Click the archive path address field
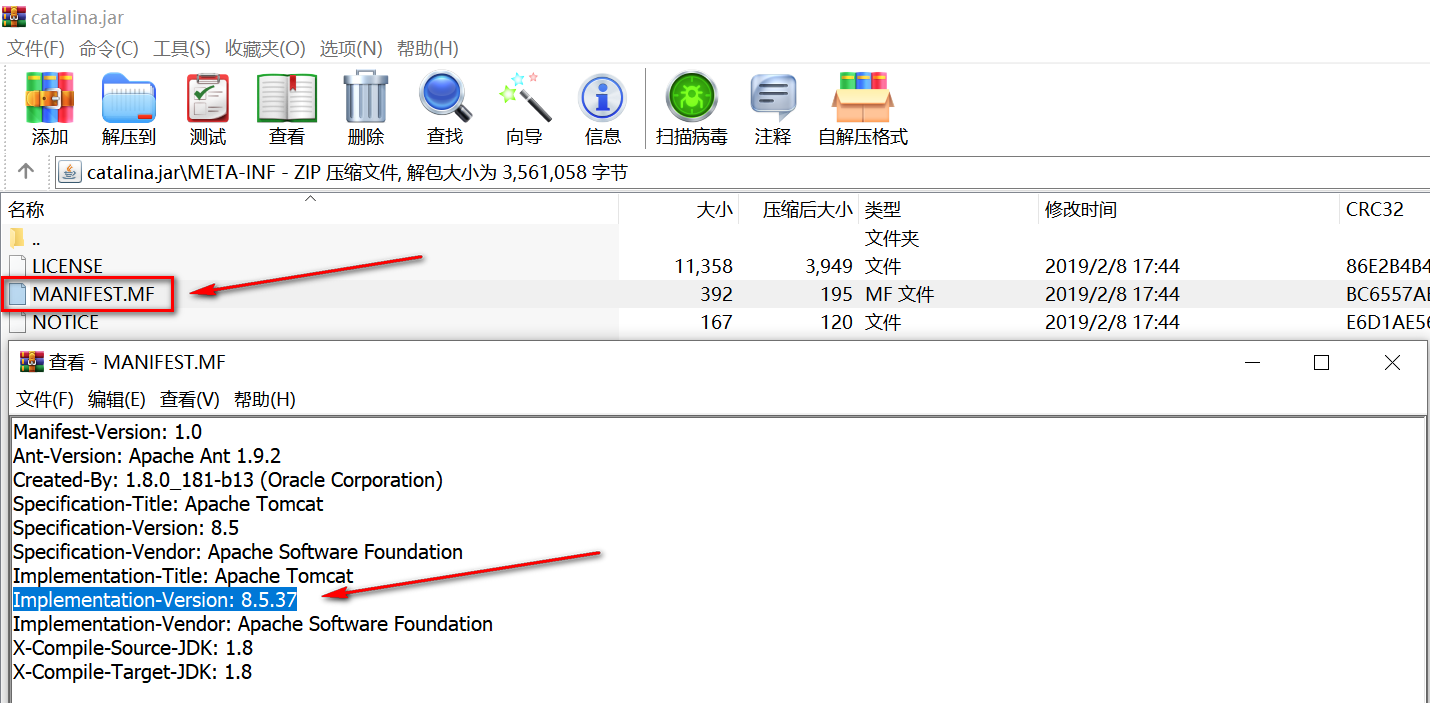Image resolution: width=1430 pixels, height=703 pixels. coord(742,172)
